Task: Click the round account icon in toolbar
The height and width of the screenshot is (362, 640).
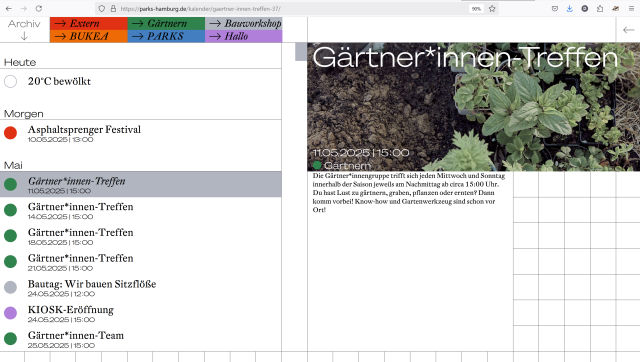Action: (x=585, y=9)
